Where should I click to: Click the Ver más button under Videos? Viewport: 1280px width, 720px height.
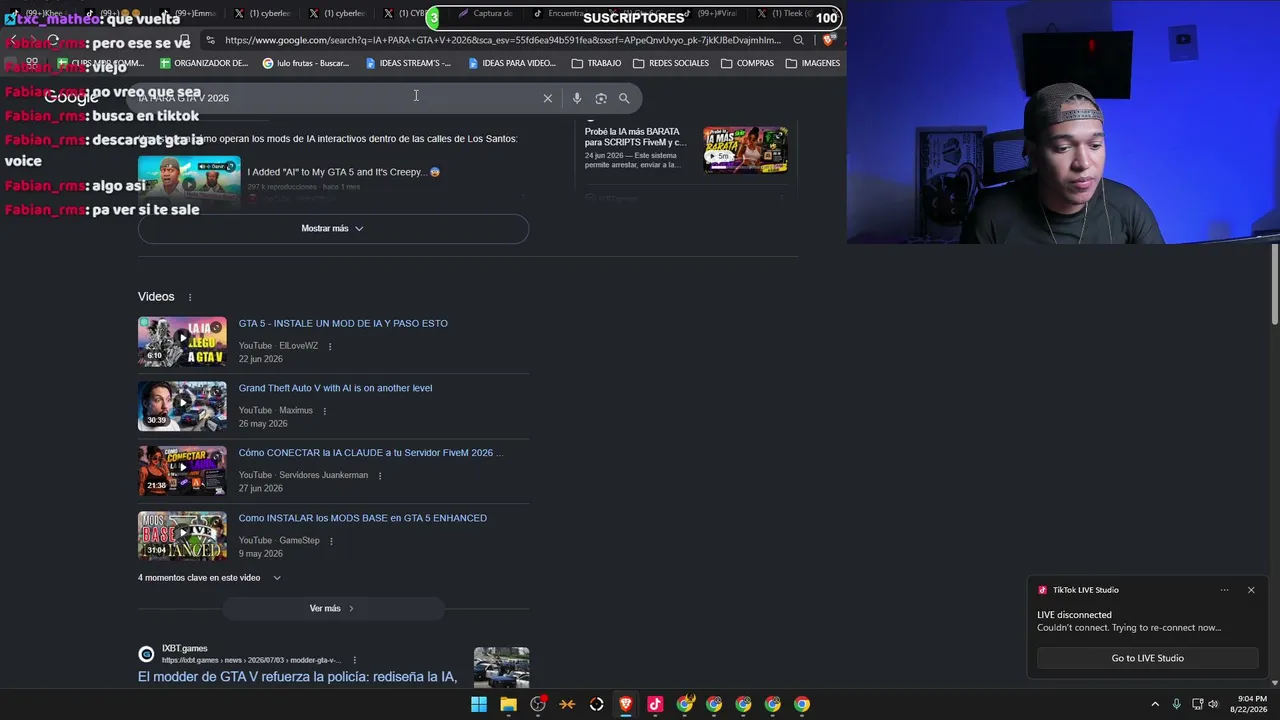tap(333, 608)
